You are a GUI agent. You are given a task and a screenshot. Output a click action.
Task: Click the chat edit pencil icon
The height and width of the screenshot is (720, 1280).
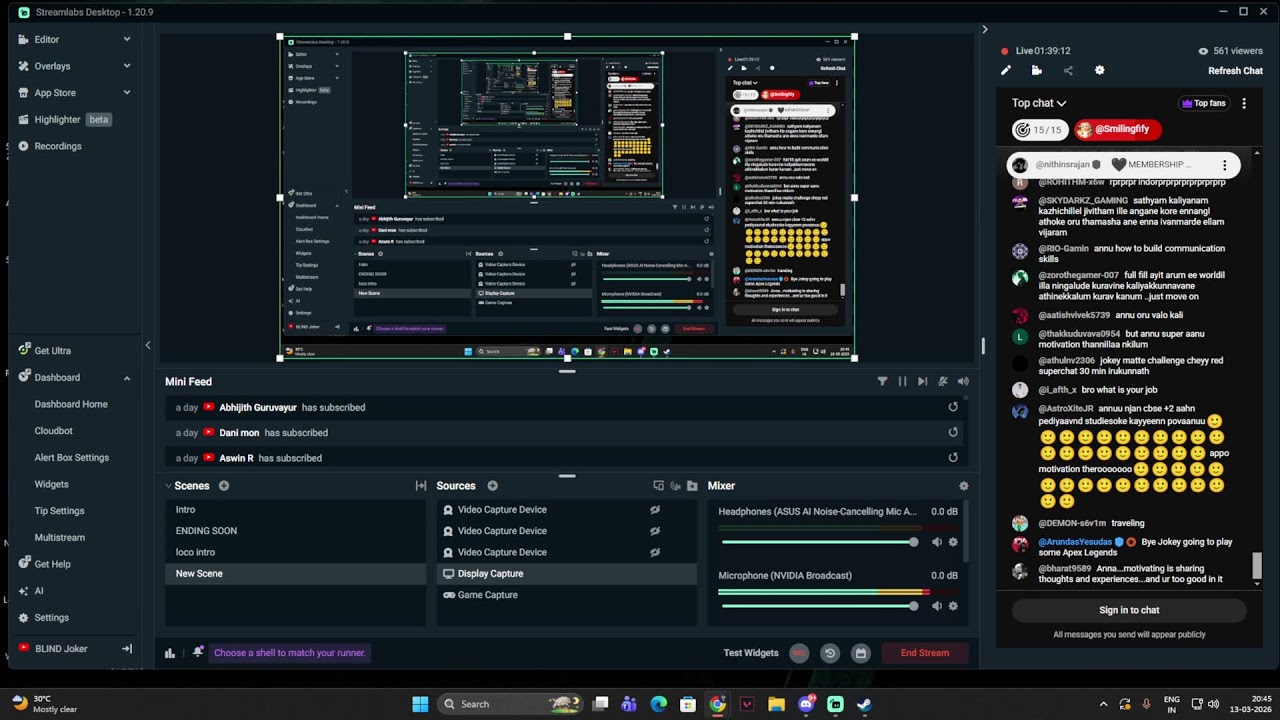click(1006, 71)
